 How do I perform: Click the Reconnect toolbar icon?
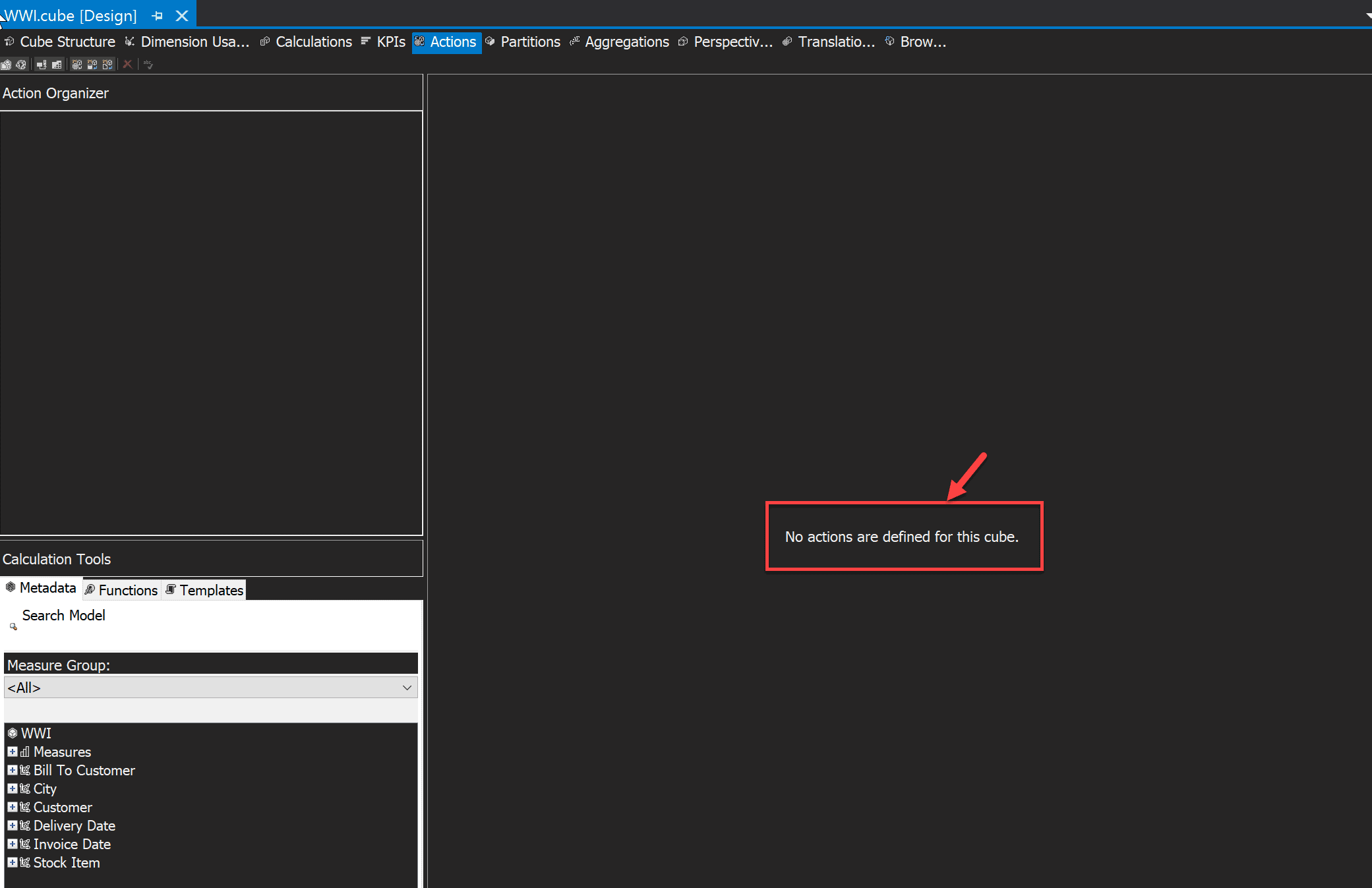tap(21, 65)
